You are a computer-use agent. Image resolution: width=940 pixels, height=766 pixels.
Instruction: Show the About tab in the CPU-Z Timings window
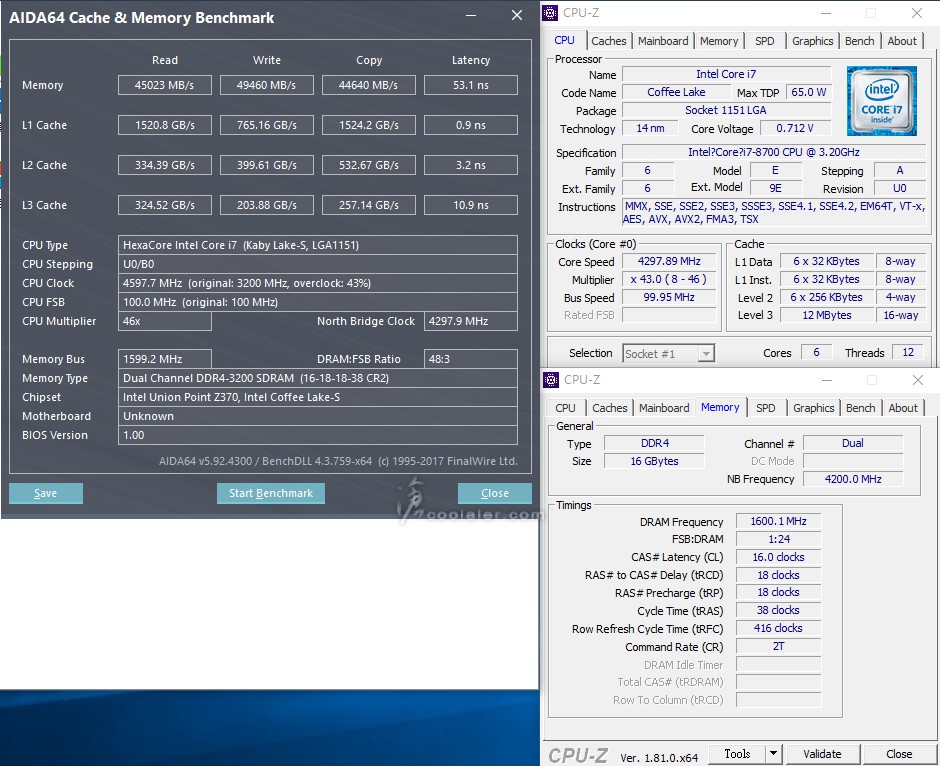903,408
